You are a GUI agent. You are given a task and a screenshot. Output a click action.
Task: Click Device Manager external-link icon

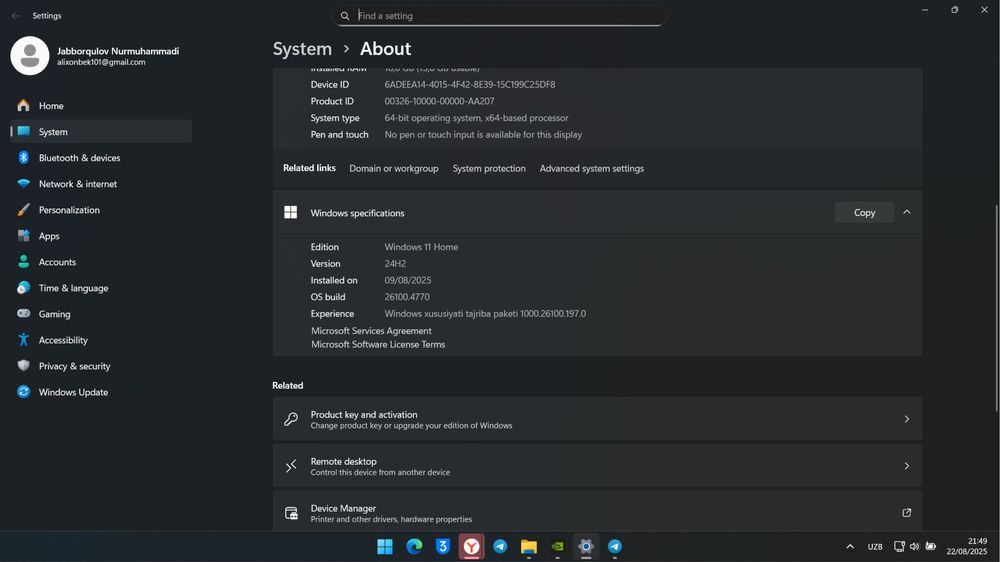(x=906, y=513)
